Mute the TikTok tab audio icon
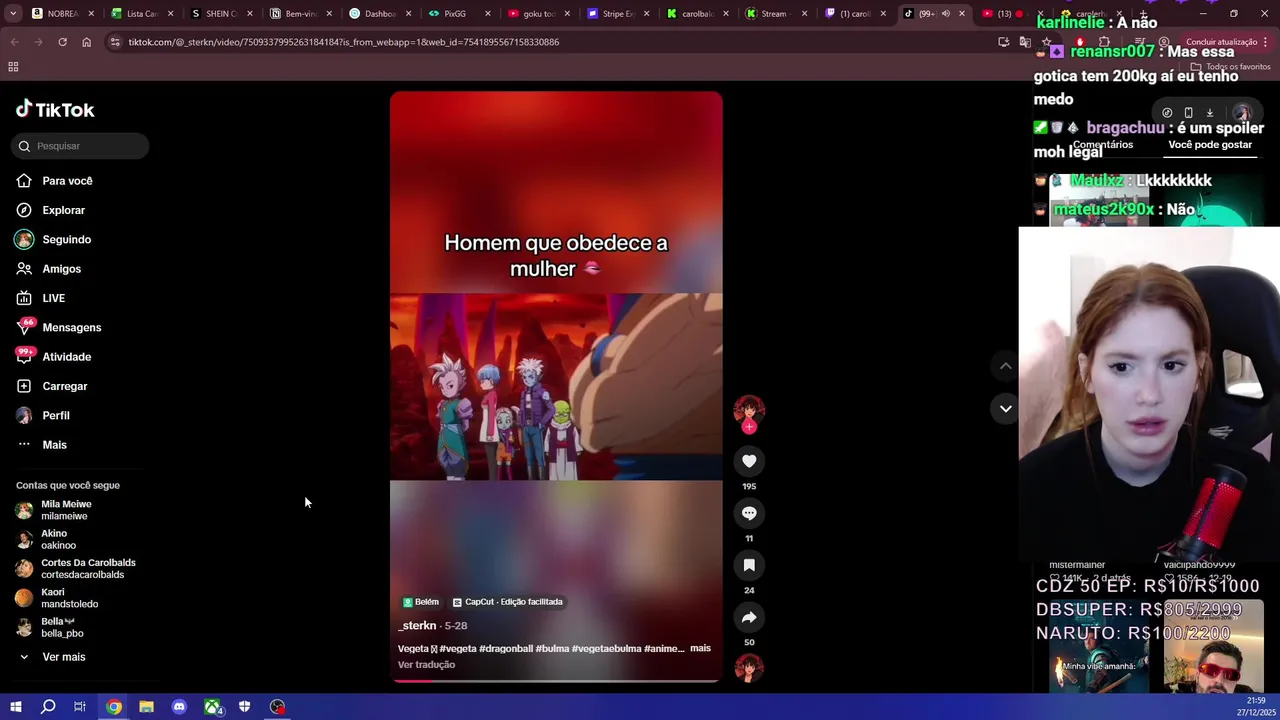The height and width of the screenshot is (720, 1280). 946,14
